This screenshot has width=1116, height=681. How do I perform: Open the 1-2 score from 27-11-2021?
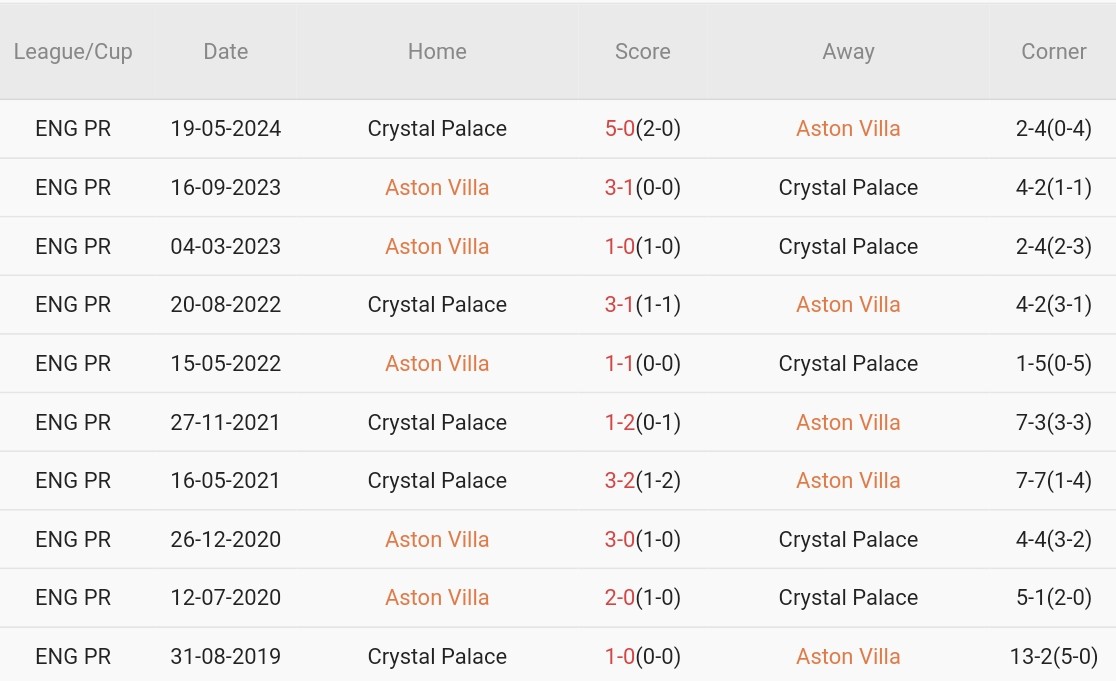(x=620, y=423)
